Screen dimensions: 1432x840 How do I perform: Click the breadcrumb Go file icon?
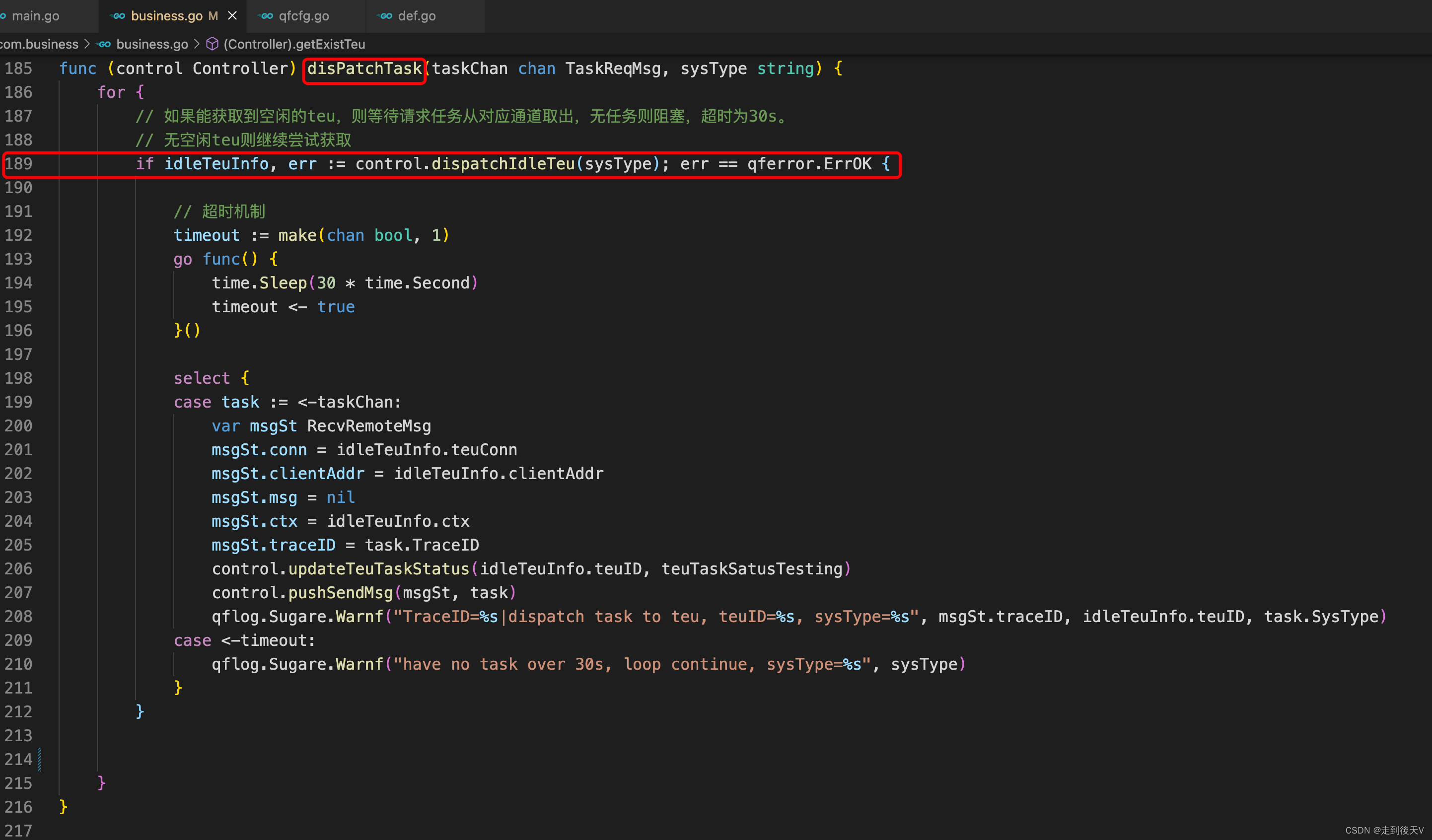click(x=104, y=44)
